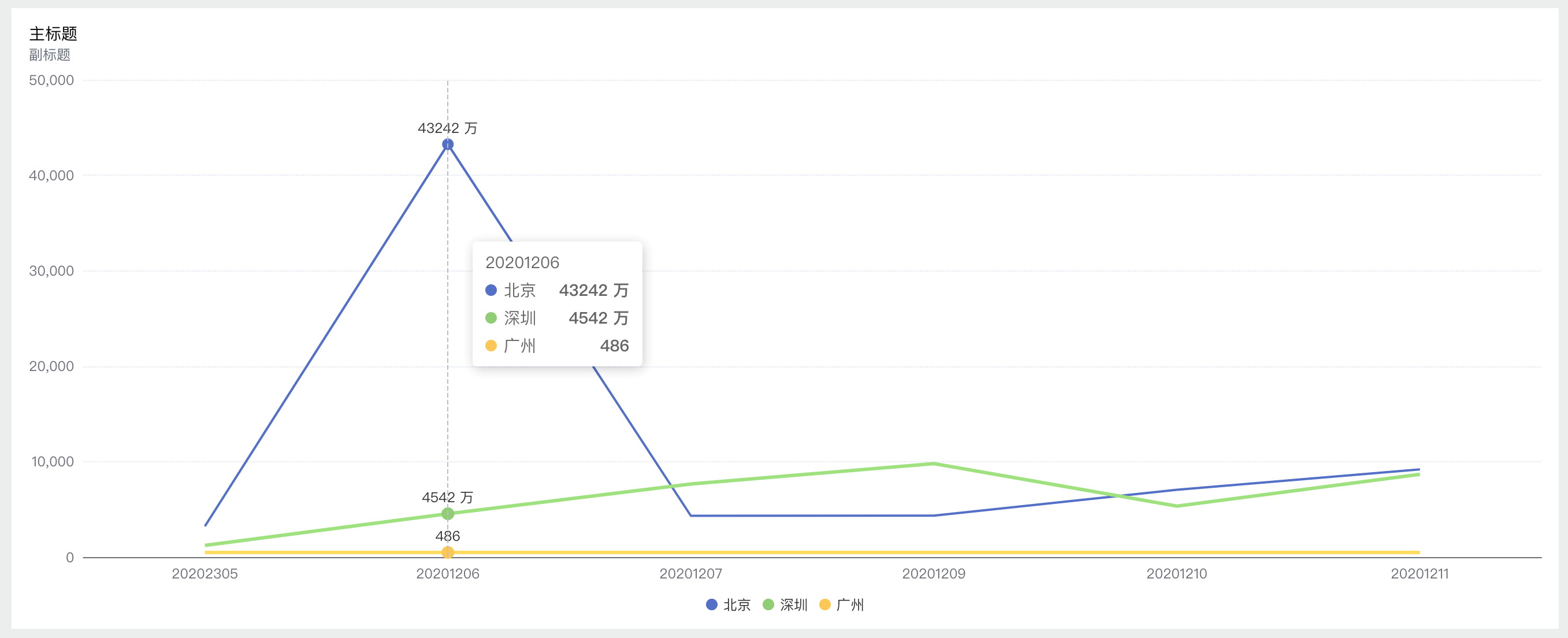Click the blue 北京 marker in the tooltip
Screen dimensions: 1568x638
click(x=491, y=290)
